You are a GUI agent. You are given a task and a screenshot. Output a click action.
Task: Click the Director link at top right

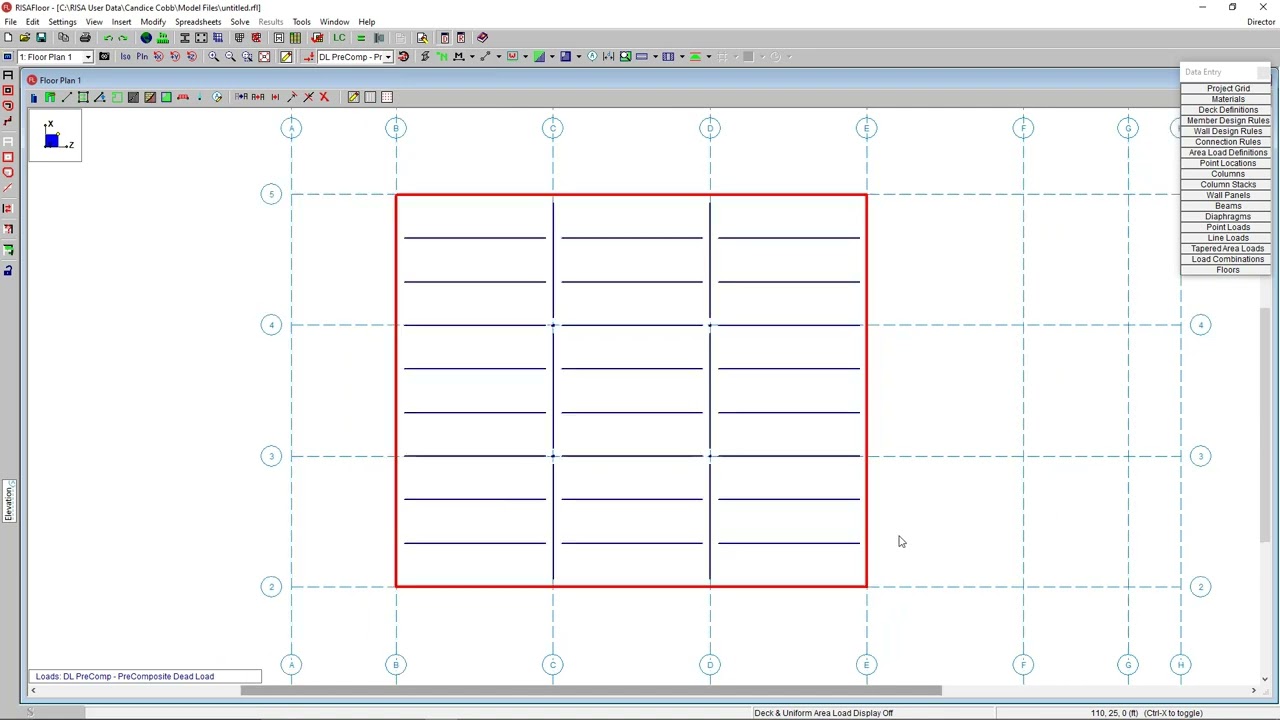[1261, 22]
